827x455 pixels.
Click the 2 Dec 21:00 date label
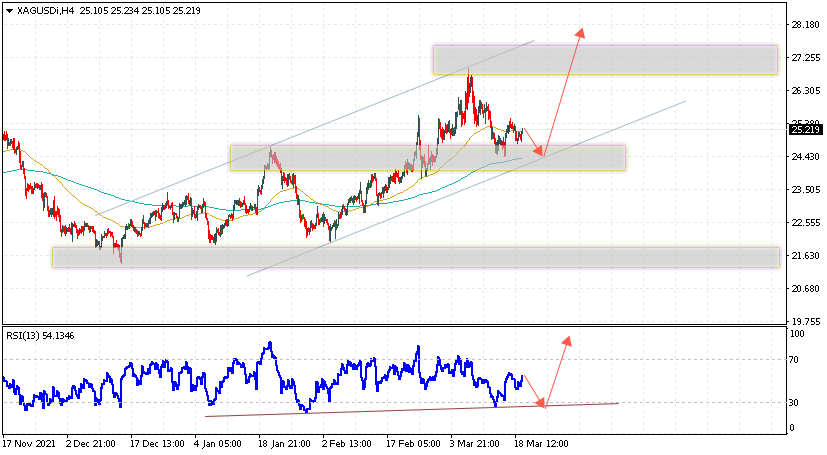[x=91, y=444]
